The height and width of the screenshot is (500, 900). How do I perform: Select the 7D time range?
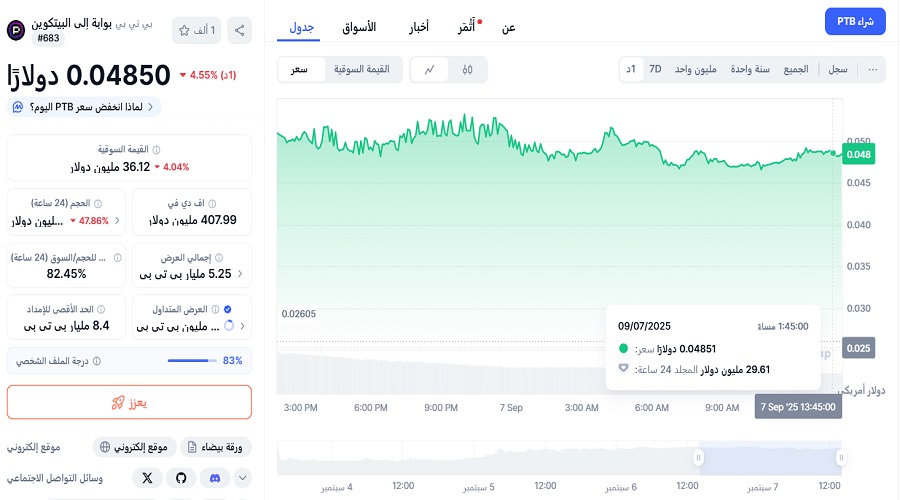click(x=655, y=69)
